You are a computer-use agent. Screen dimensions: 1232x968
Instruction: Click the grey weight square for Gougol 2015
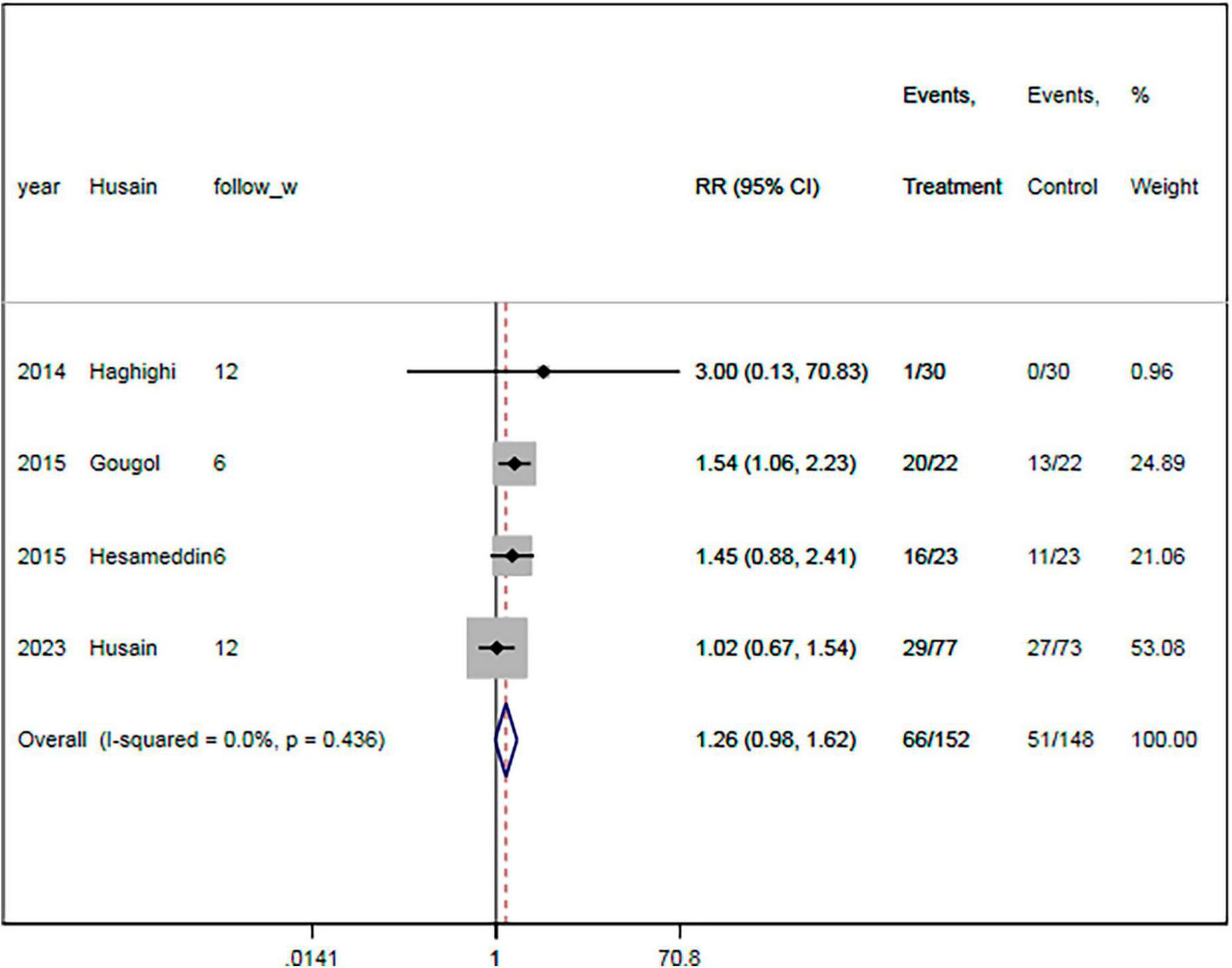(x=514, y=464)
